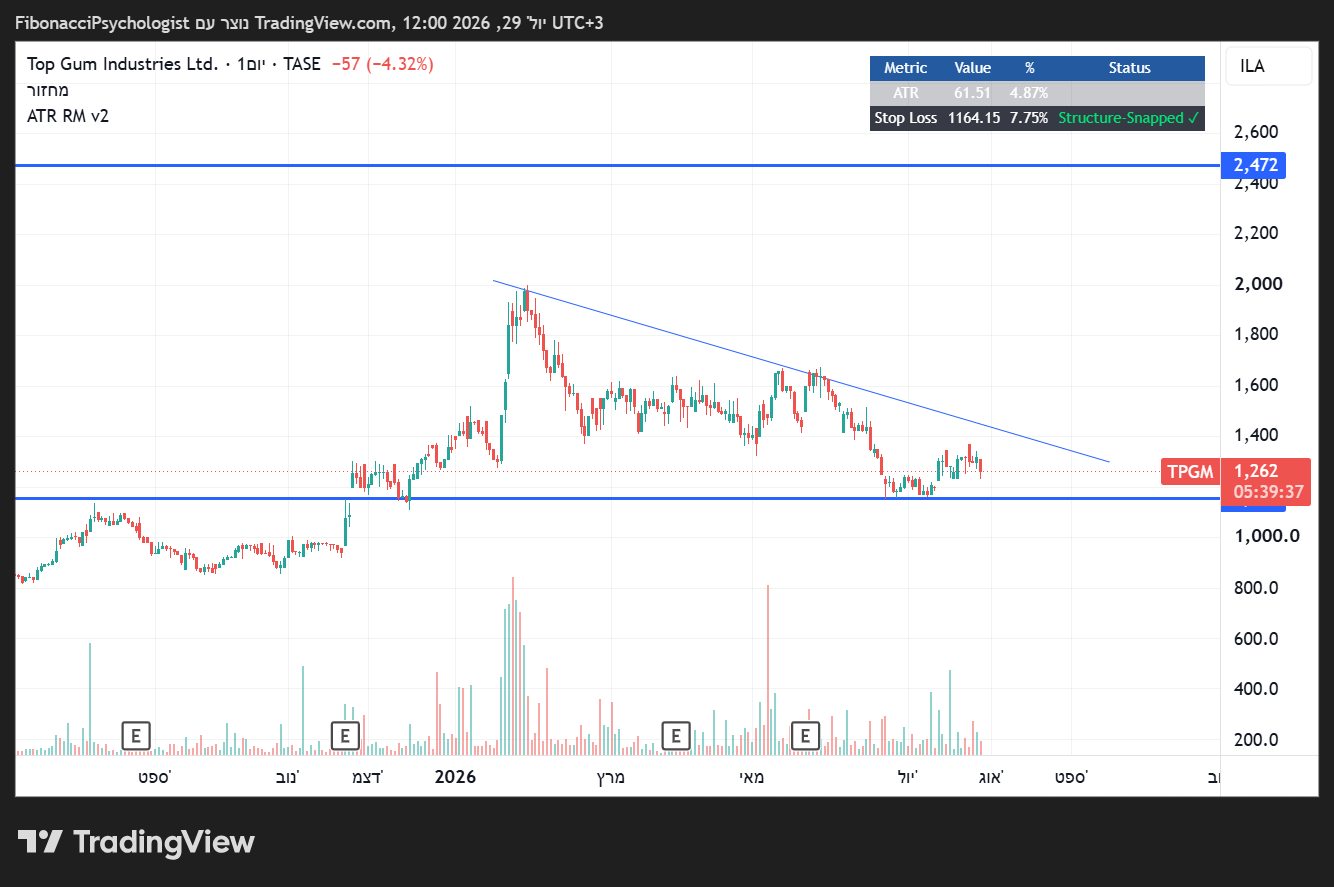Open the ILA currency selector
Screen dimensions: 1334x887
coord(1268,66)
